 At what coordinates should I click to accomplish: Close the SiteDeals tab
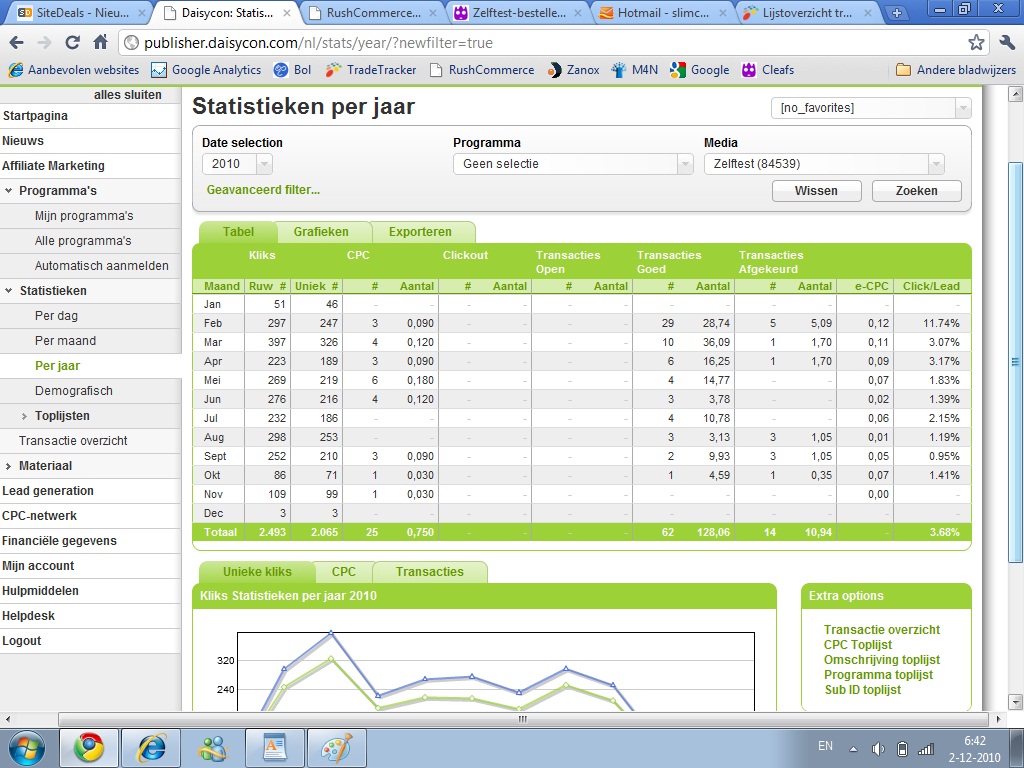(x=142, y=12)
